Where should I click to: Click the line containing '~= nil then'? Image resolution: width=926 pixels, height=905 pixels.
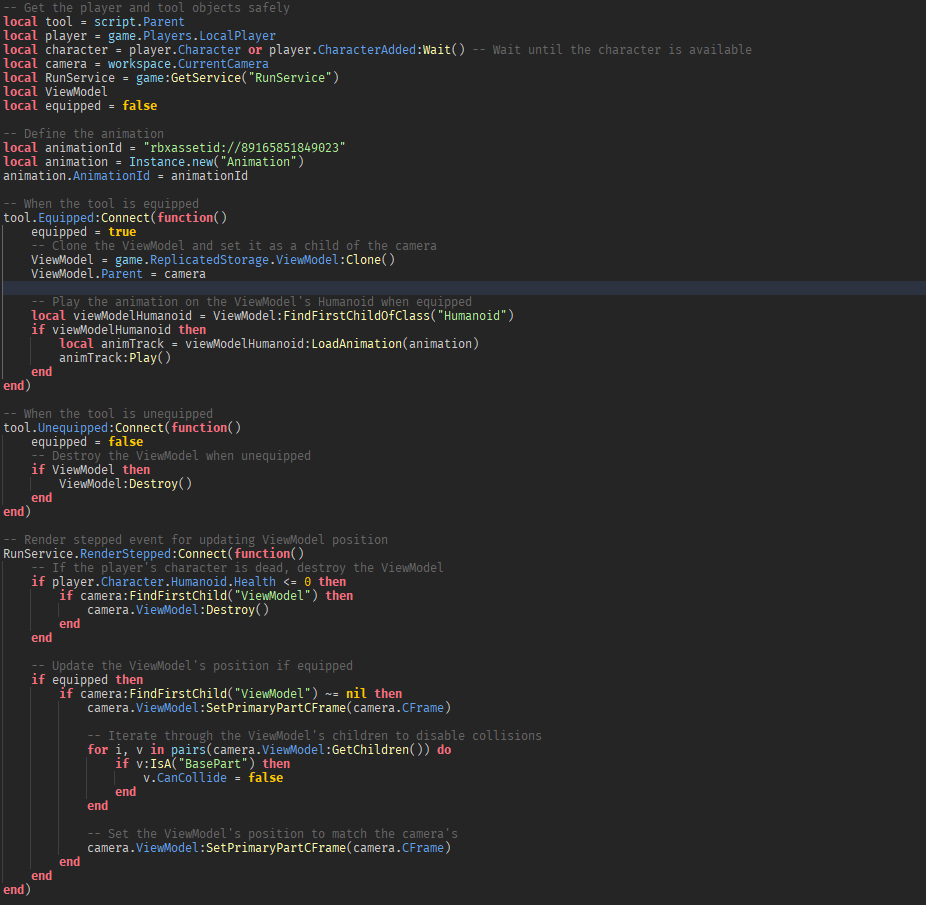pyautogui.click(x=231, y=694)
